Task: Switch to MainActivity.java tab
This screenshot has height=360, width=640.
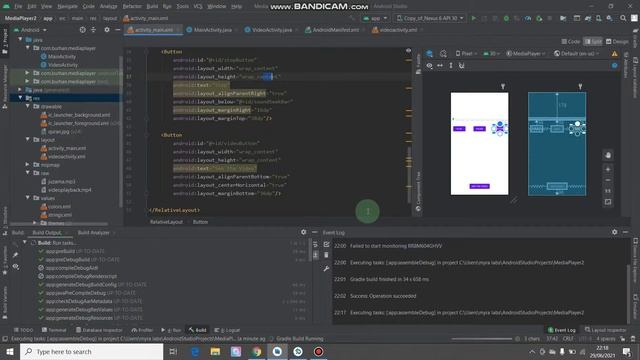Action: [209, 30]
